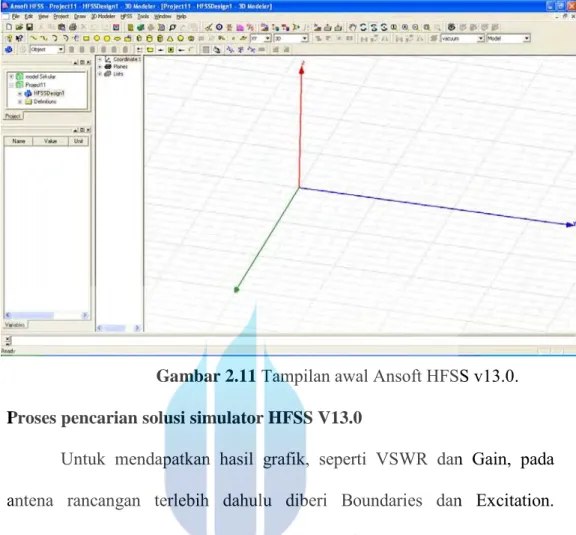Viewport: 576px width, 535px height.
Task: Expand the Lists node
Action: click(100, 74)
